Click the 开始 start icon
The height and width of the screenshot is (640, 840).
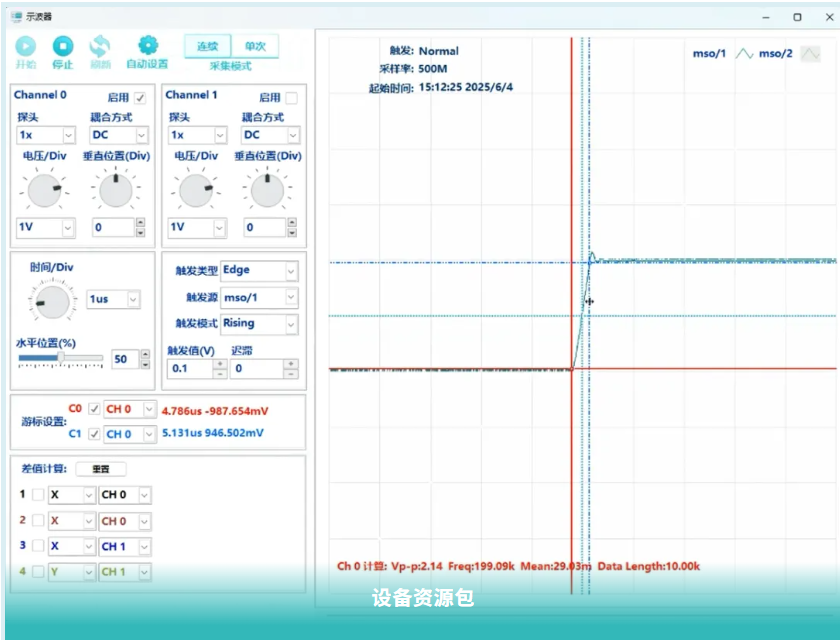click(x=25, y=46)
